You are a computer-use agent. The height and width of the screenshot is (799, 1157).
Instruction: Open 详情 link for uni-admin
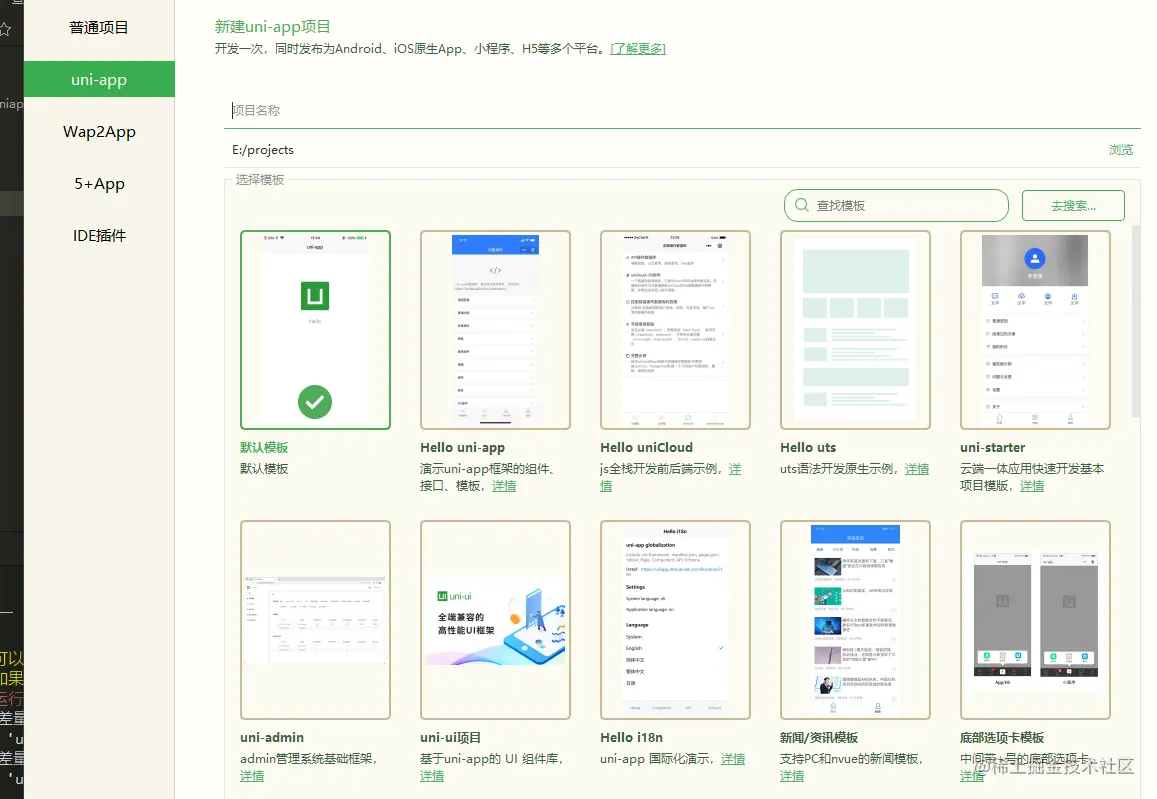coord(252,776)
